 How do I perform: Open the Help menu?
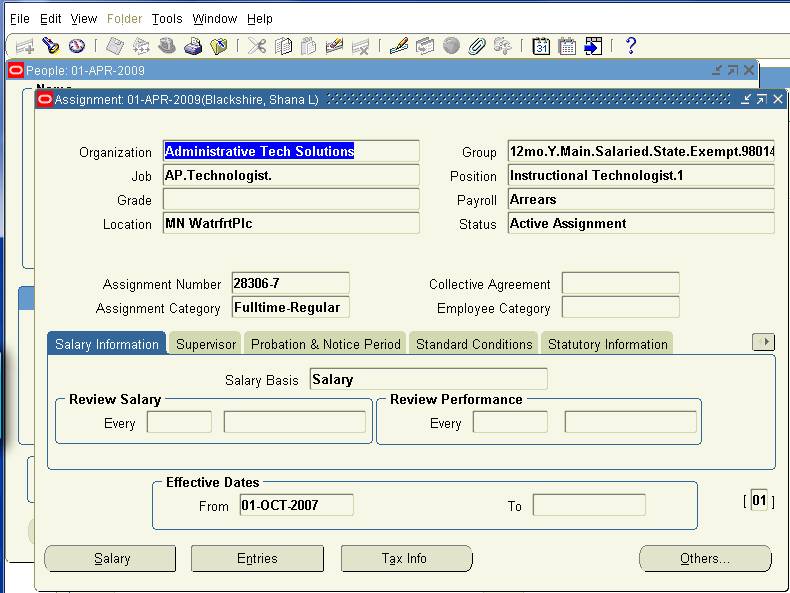coord(259,19)
